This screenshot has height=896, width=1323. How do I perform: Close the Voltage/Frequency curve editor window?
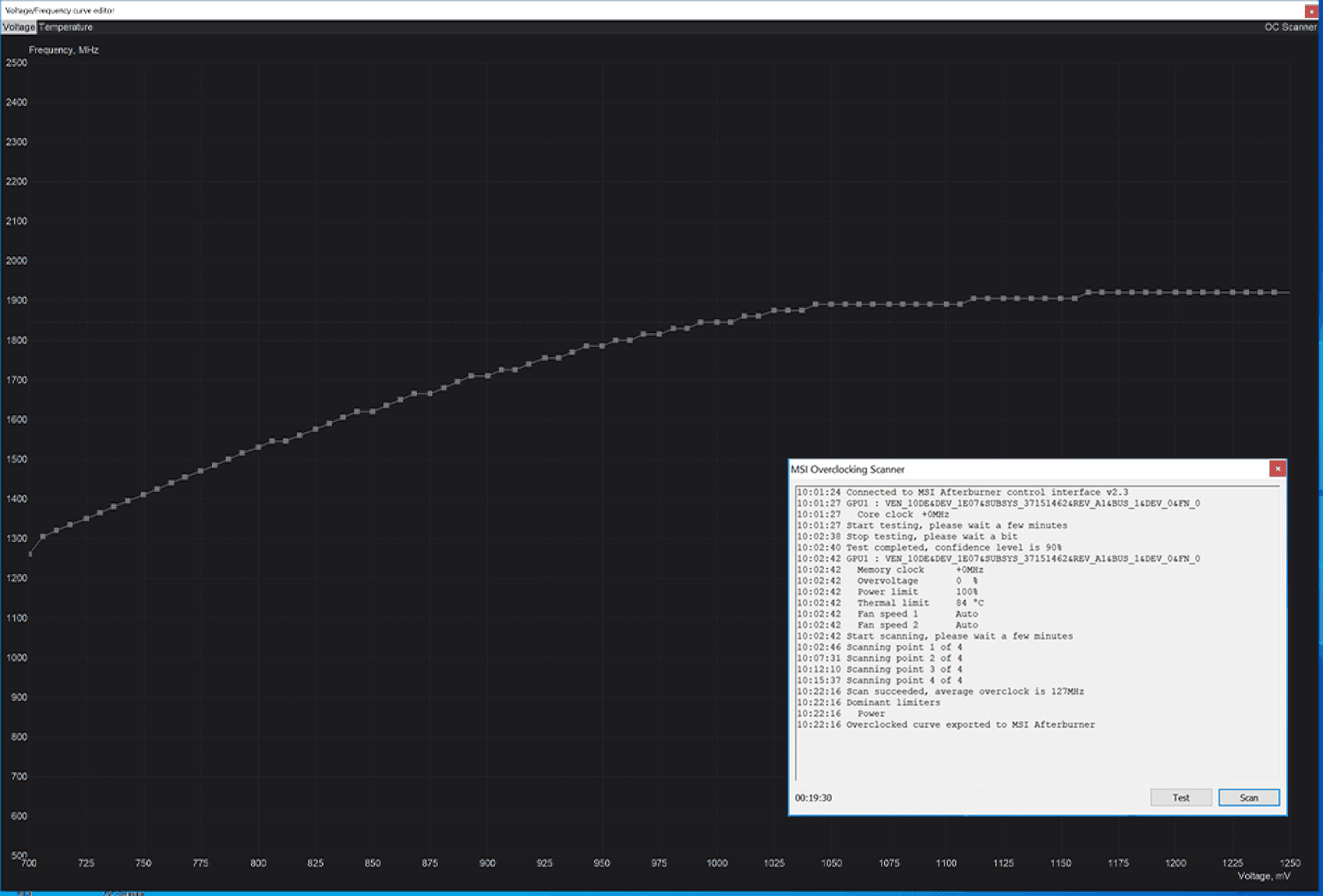tap(1311, 10)
